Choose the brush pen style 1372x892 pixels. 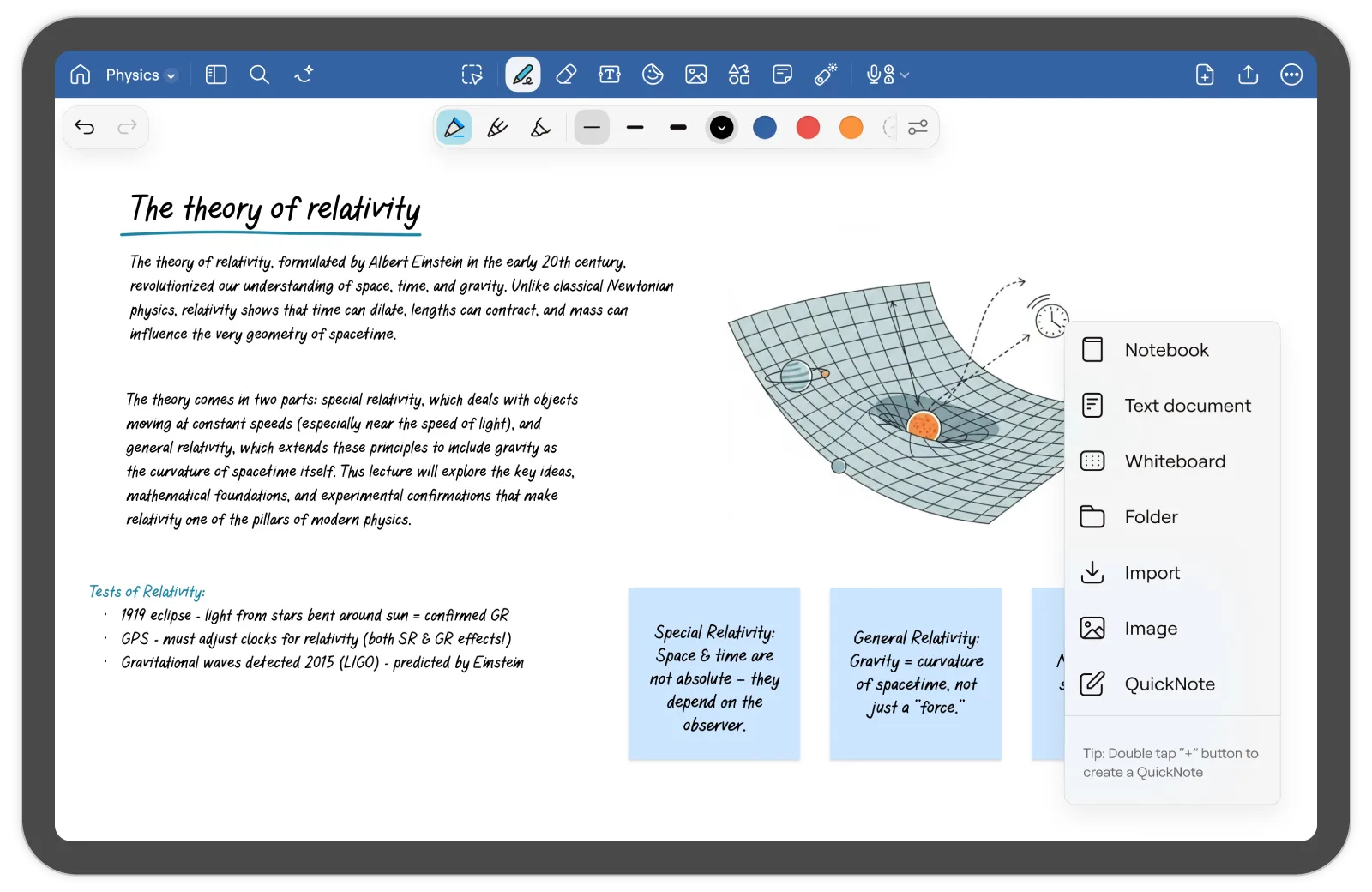pyautogui.click(x=540, y=128)
